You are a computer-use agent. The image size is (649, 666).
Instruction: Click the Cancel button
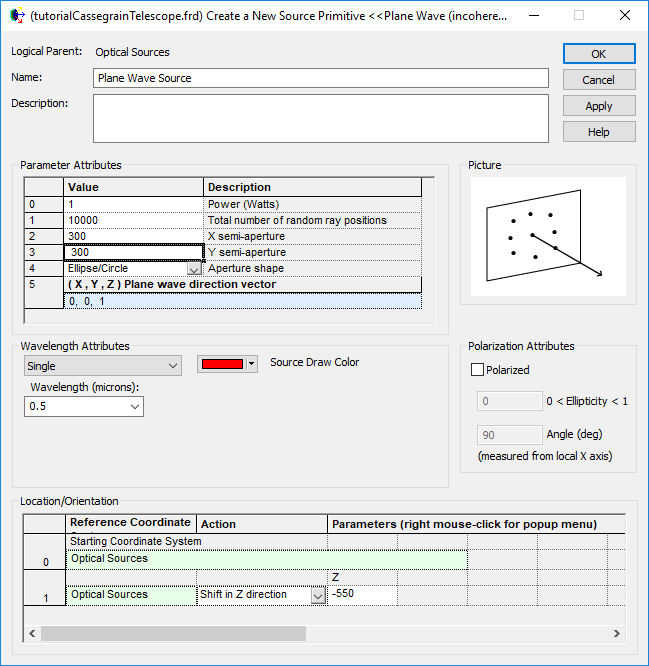[598, 80]
